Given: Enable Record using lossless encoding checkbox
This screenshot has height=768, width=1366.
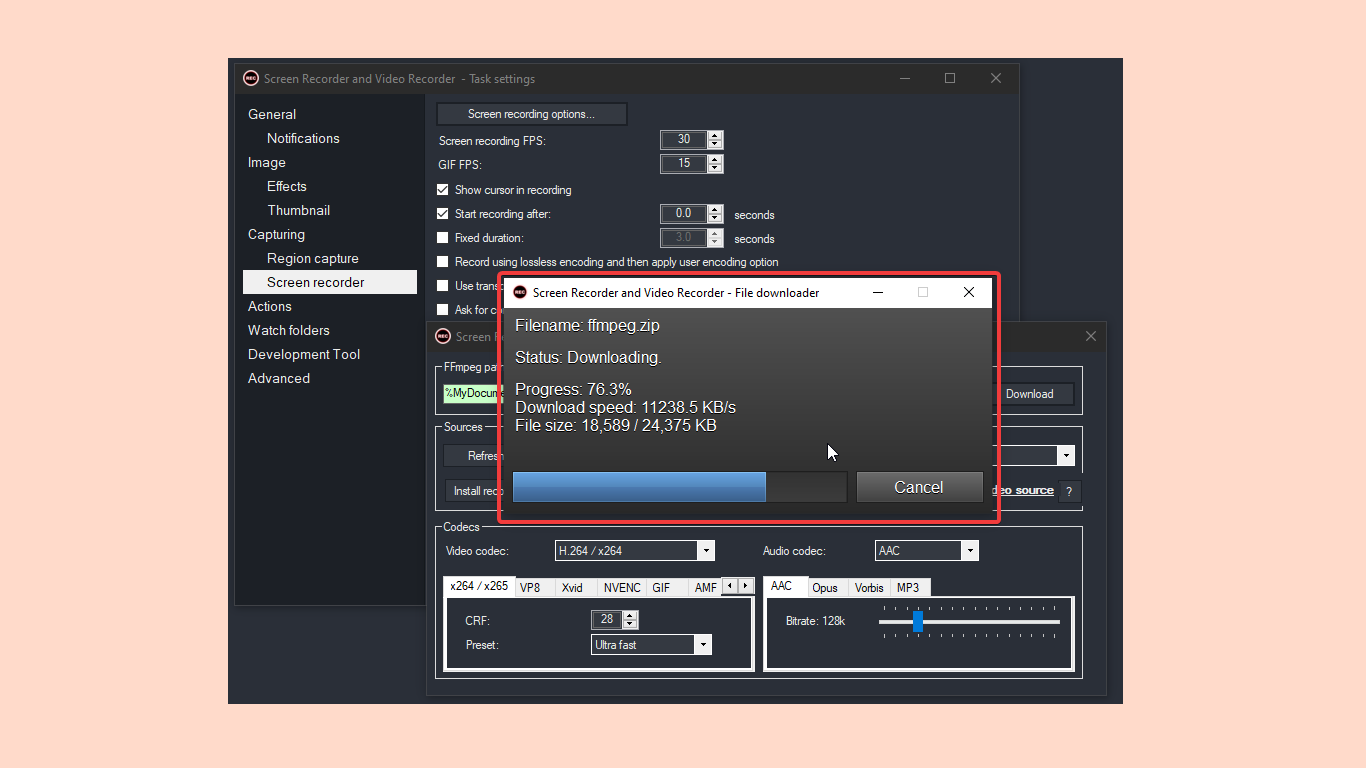Looking at the screenshot, I should click(443, 262).
